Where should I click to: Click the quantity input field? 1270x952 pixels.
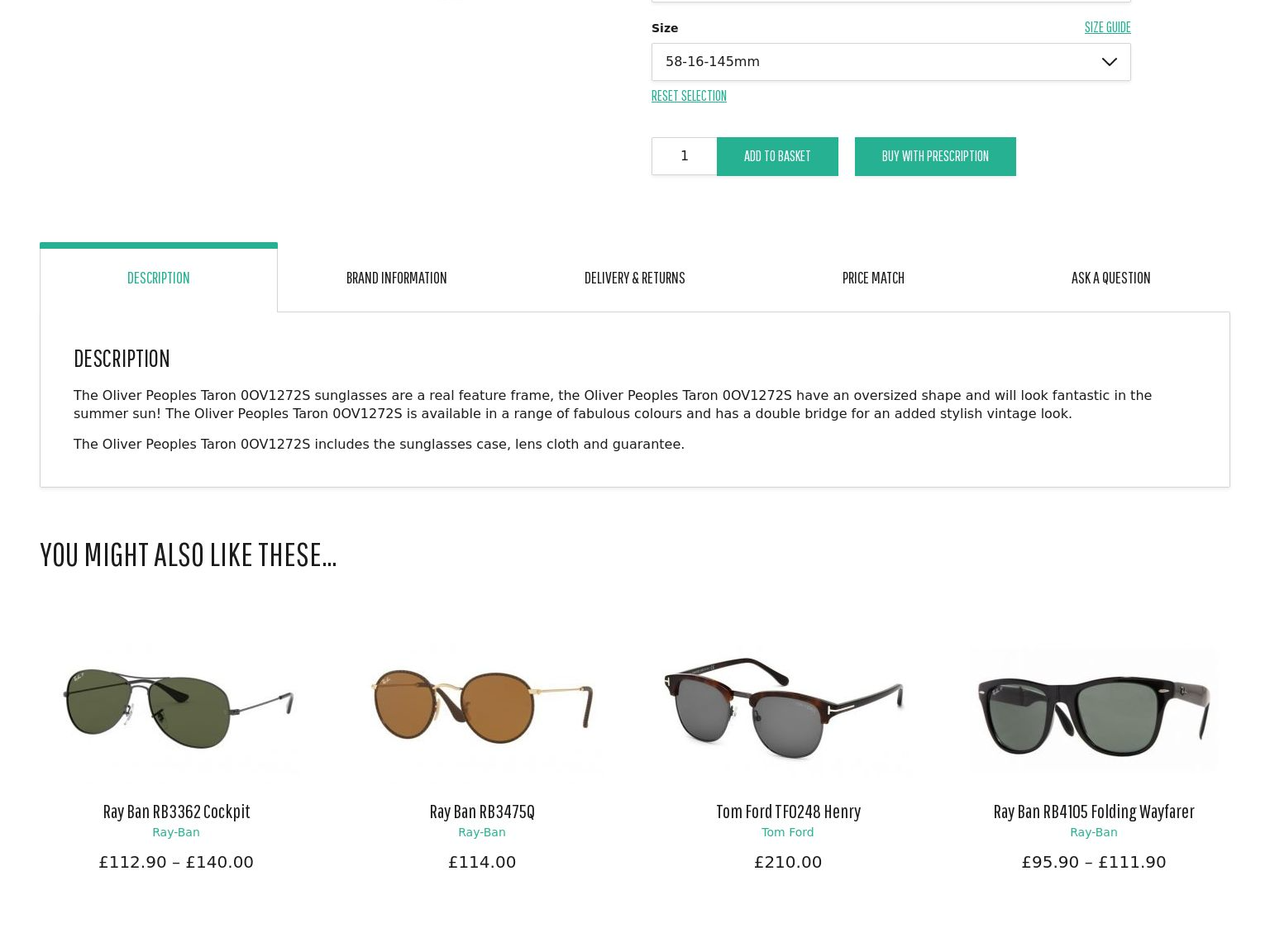click(684, 156)
